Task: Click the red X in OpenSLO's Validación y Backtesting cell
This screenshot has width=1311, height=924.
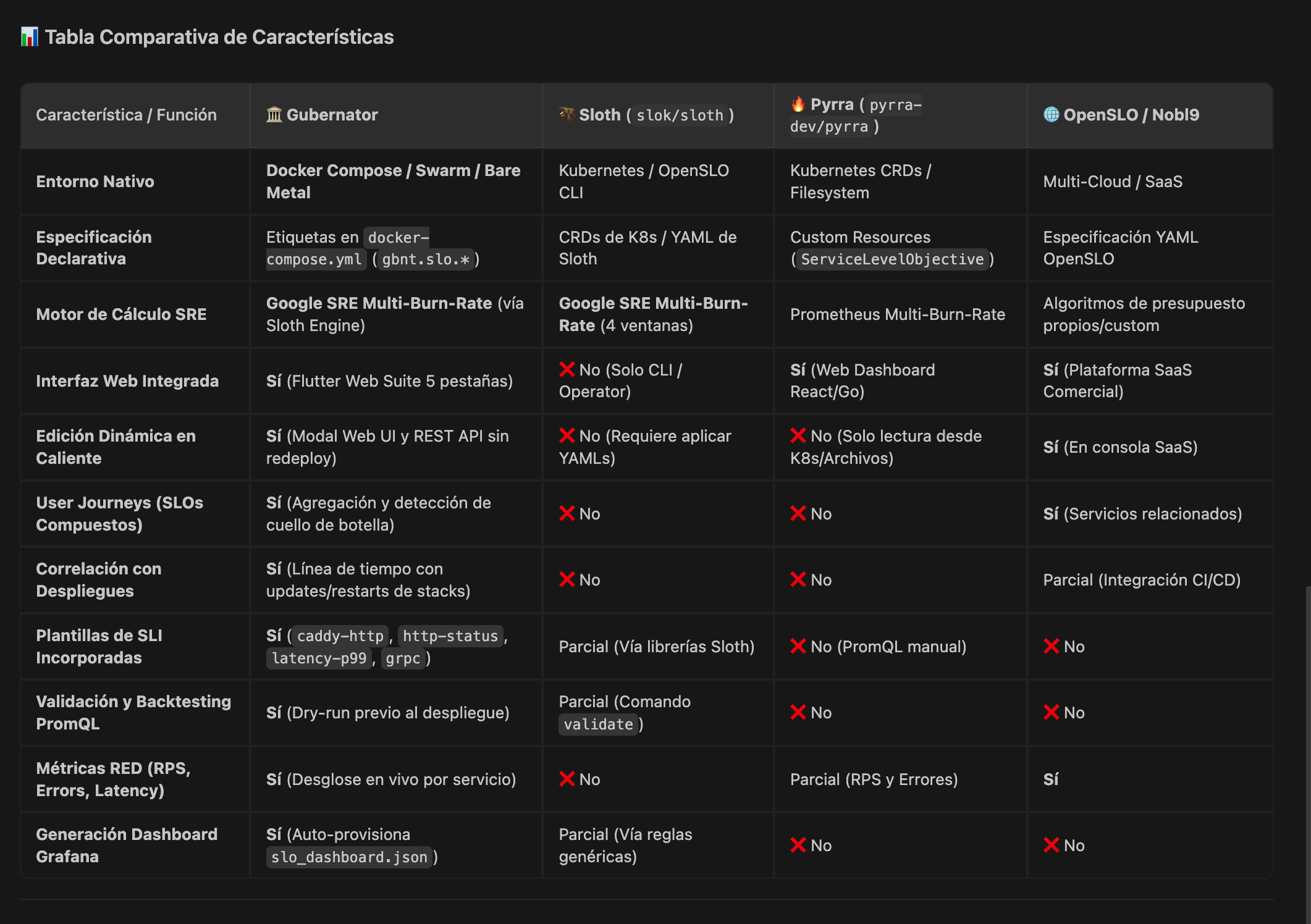Action: tap(1051, 712)
